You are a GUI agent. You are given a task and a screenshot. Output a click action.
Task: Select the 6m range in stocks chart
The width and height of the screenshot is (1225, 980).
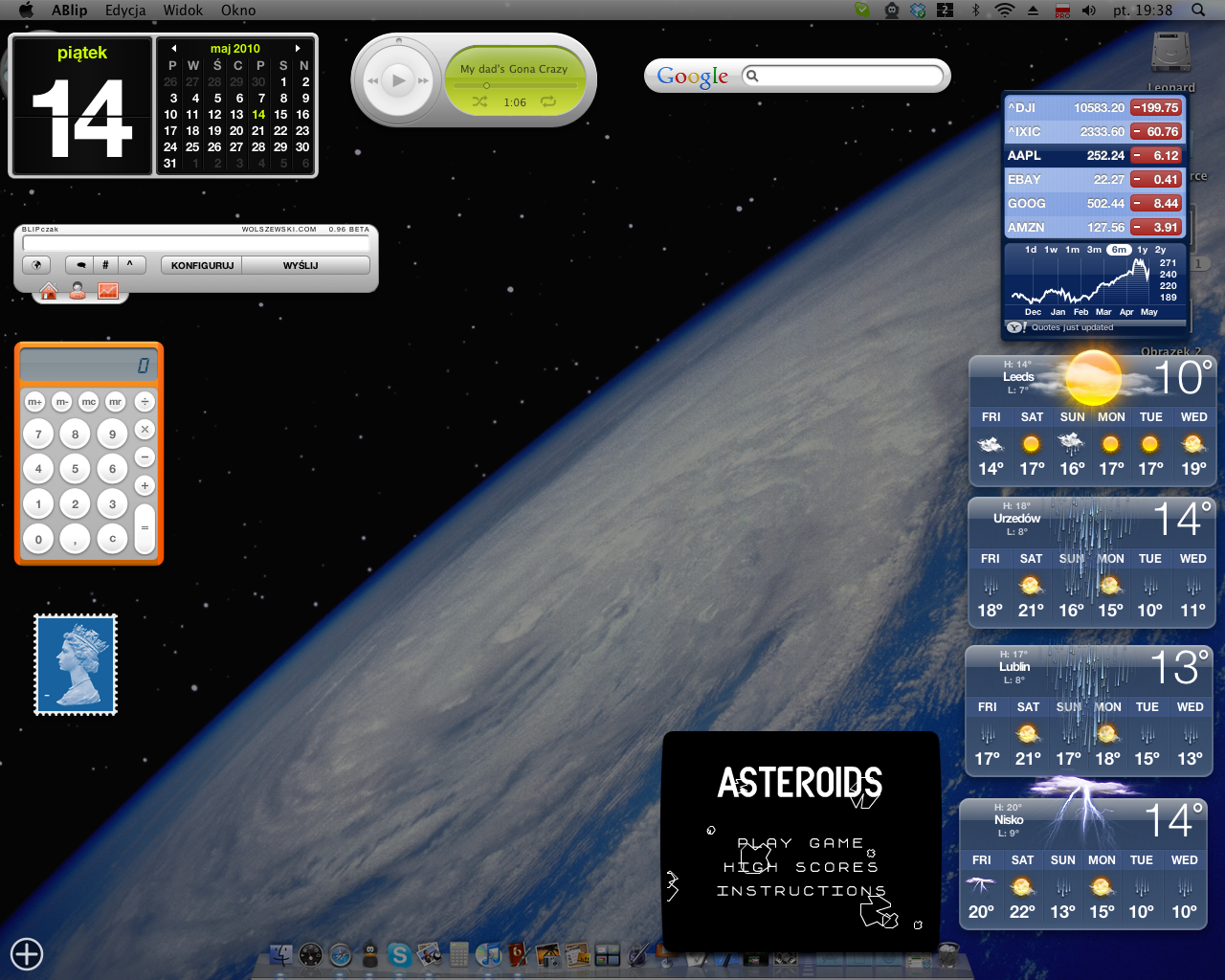(x=1118, y=250)
